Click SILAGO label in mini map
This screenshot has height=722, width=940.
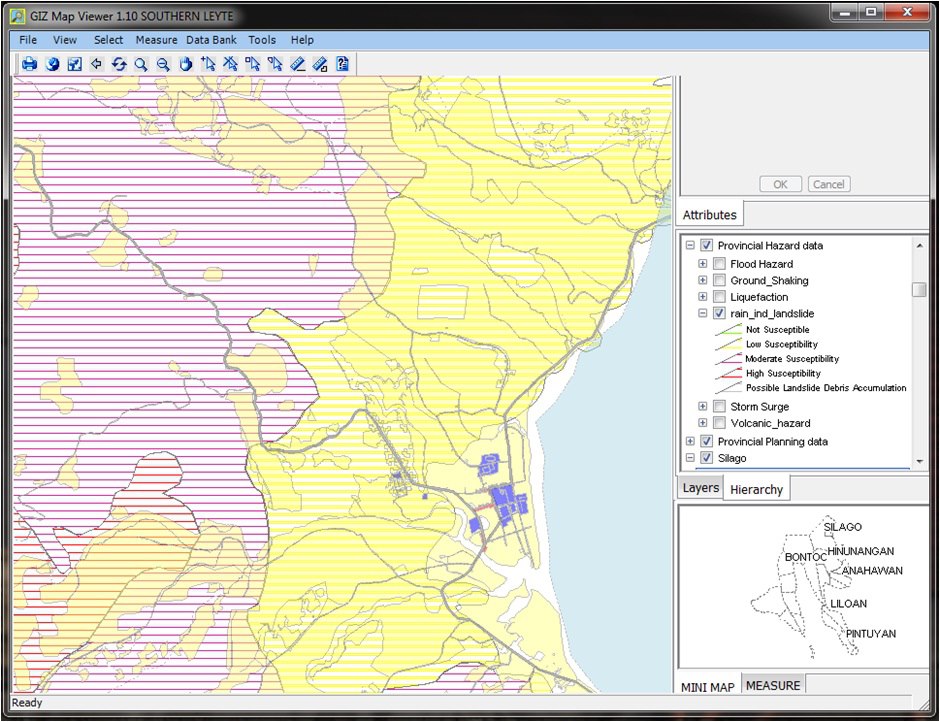[843, 527]
